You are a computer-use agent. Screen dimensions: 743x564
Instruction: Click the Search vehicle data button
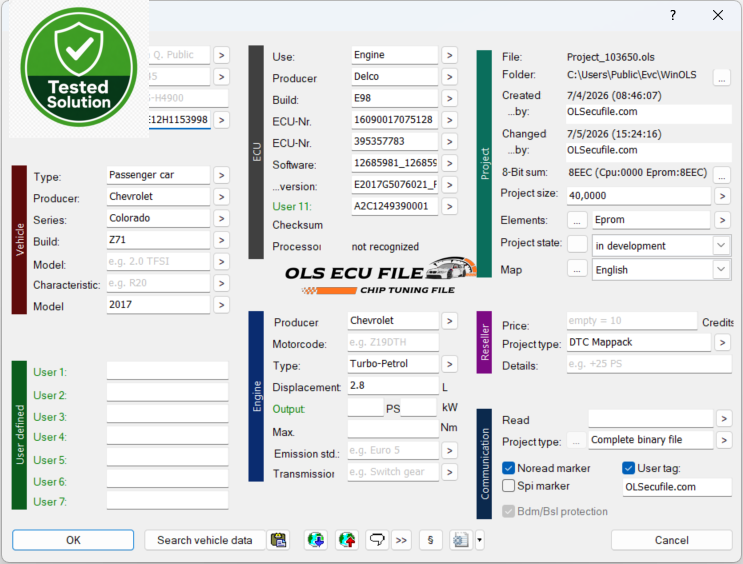pos(205,540)
